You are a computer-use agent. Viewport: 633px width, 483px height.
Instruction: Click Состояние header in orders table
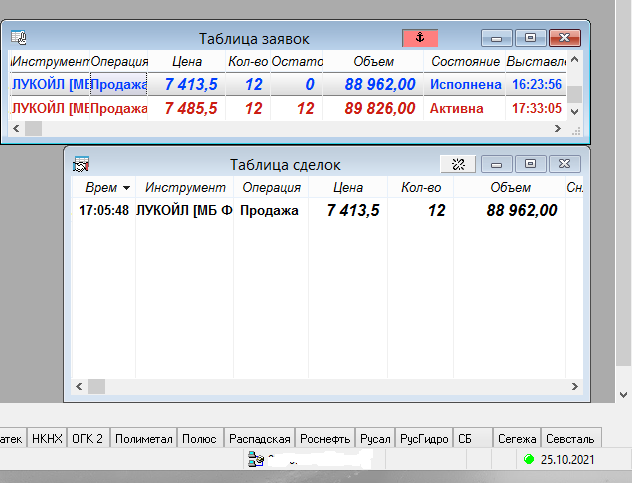click(x=465, y=61)
